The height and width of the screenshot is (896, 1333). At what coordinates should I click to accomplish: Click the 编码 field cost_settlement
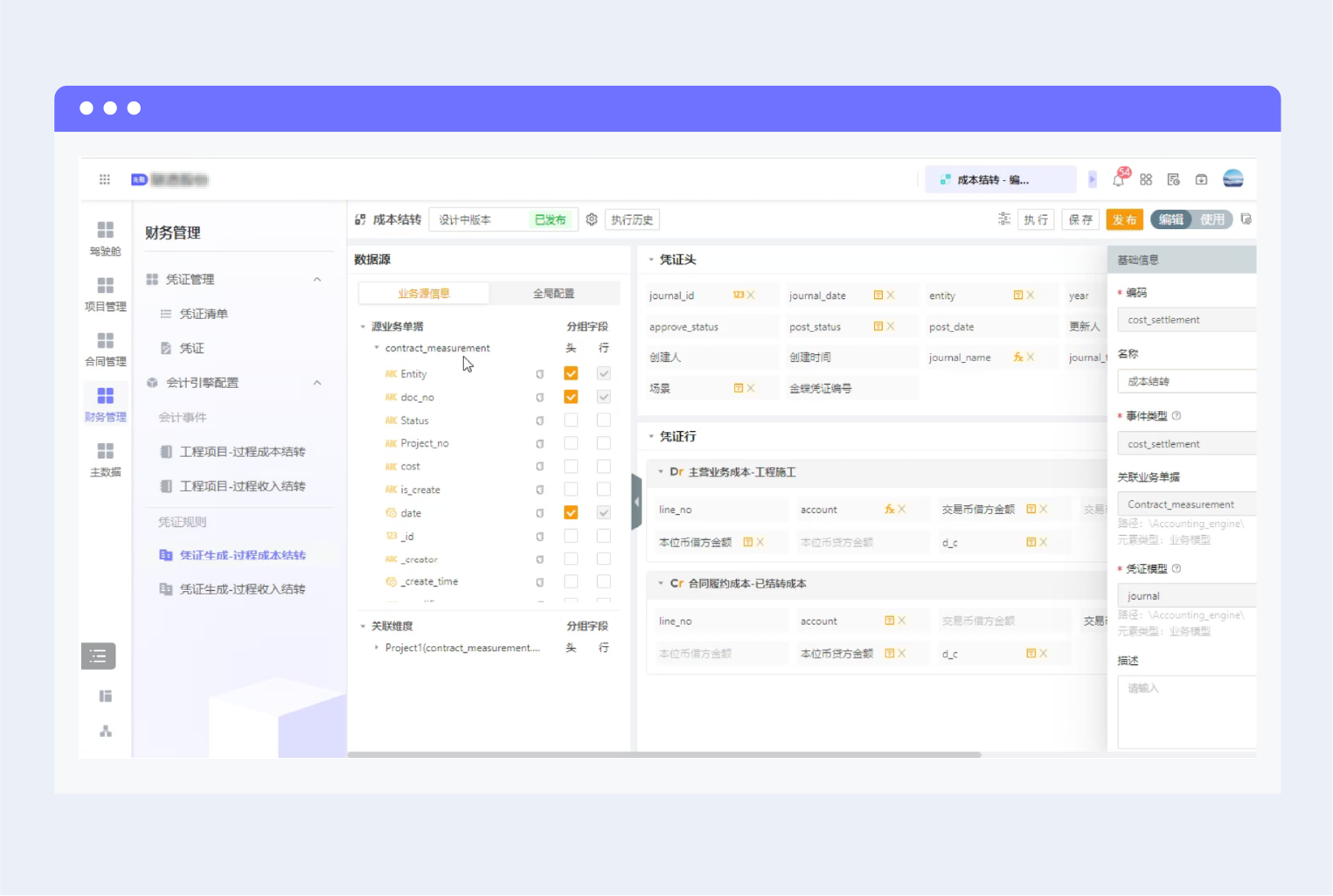coord(1186,320)
